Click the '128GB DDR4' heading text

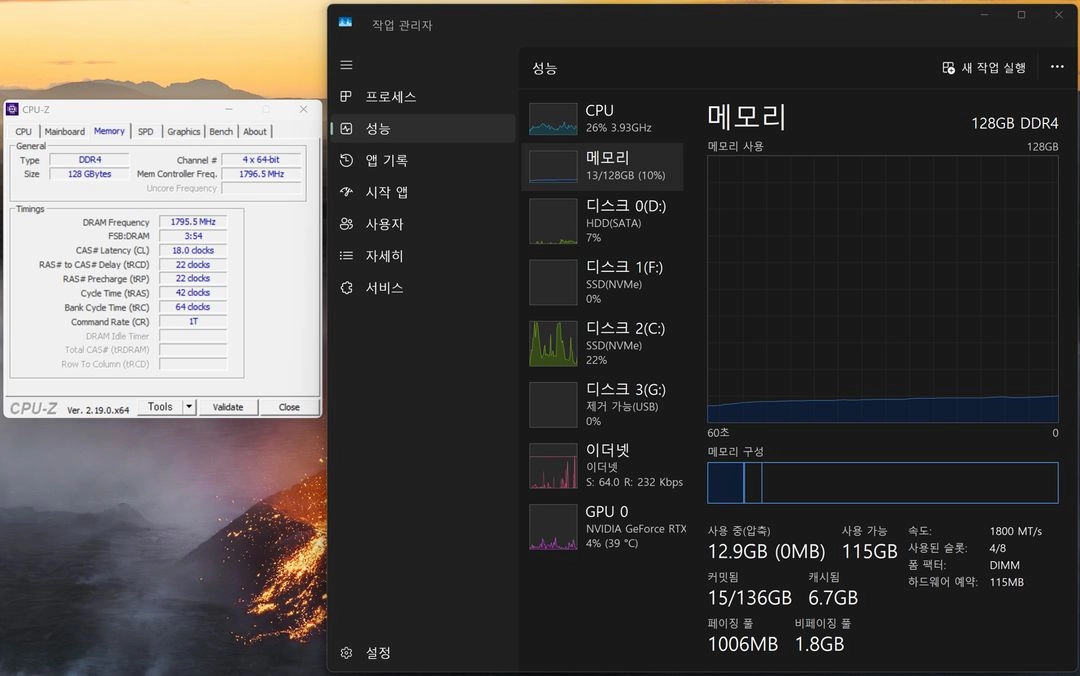(1015, 123)
